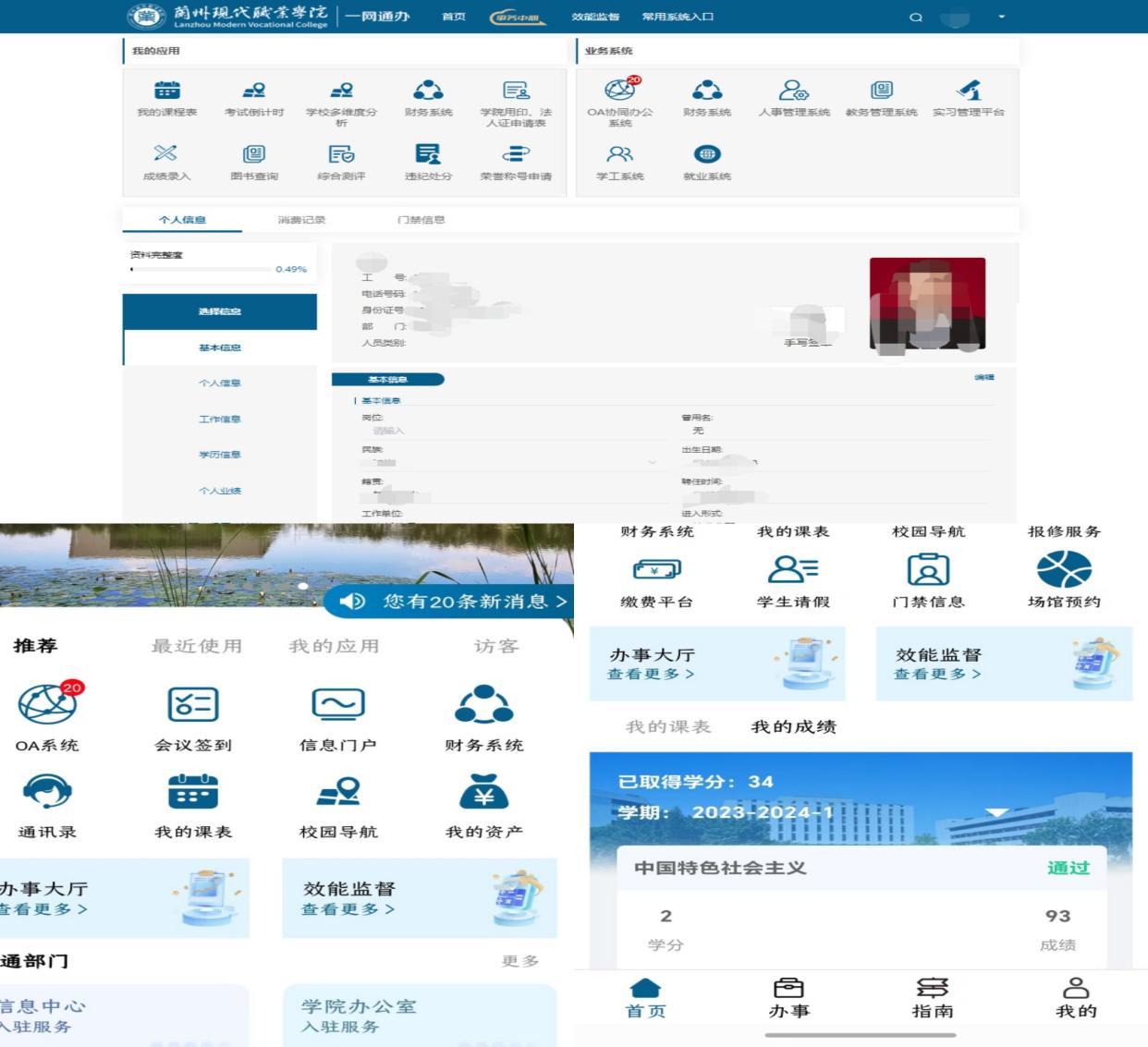Open the 场馆预约 basketball icon
The image size is (1148, 1047).
(x=1064, y=570)
